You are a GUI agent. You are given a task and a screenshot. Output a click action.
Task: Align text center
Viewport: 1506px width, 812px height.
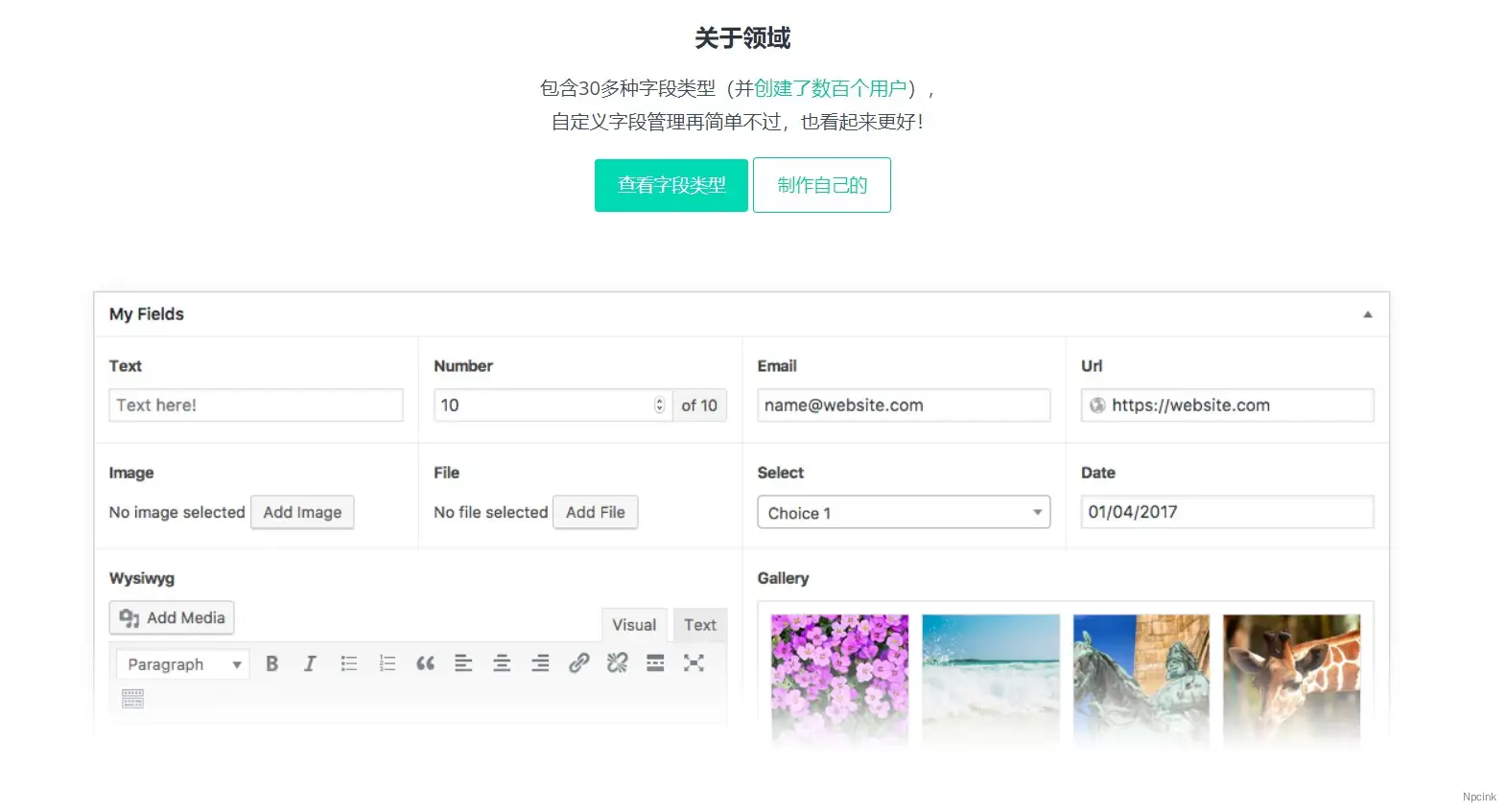point(502,663)
